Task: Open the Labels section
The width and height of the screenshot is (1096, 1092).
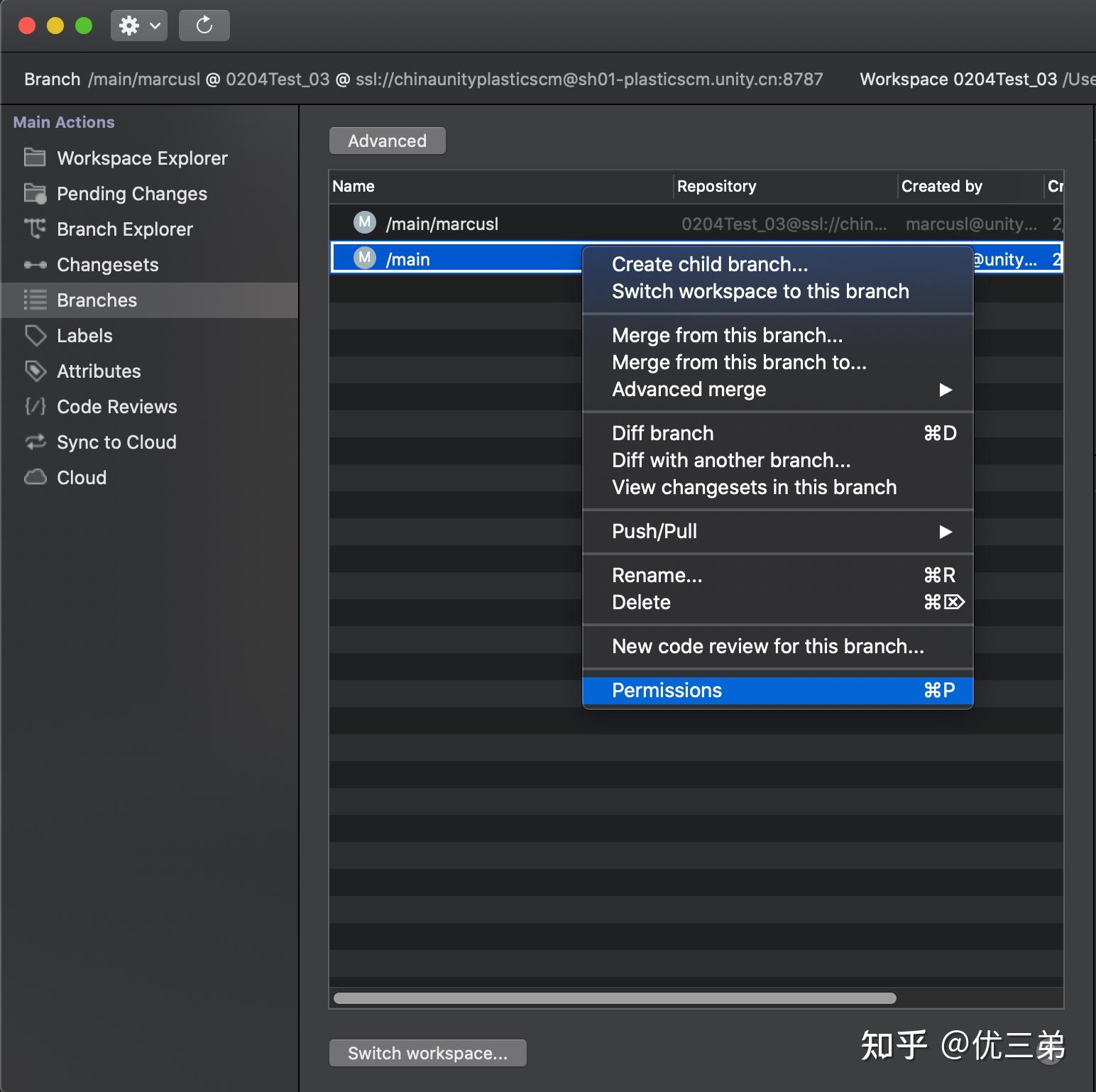Action: (84, 335)
